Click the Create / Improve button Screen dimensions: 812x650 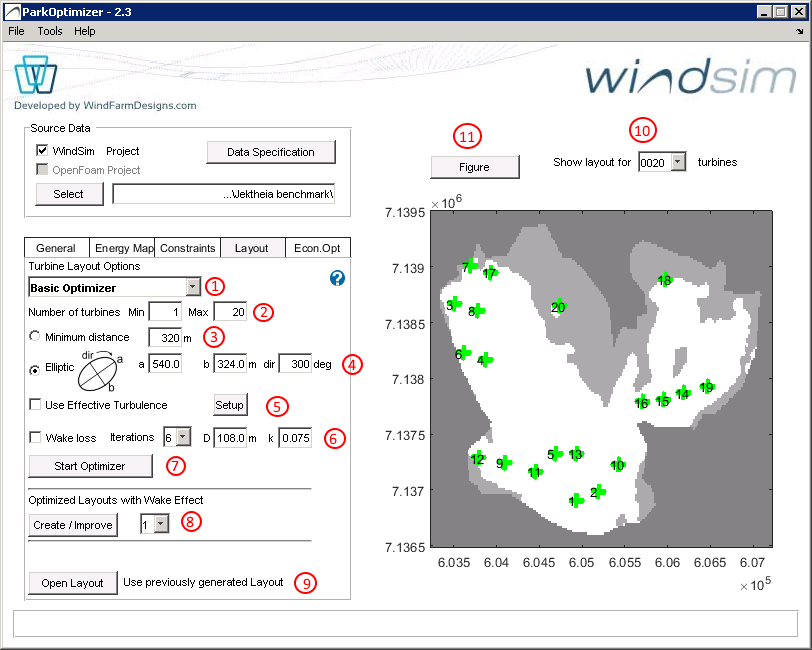(x=73, y=525)
